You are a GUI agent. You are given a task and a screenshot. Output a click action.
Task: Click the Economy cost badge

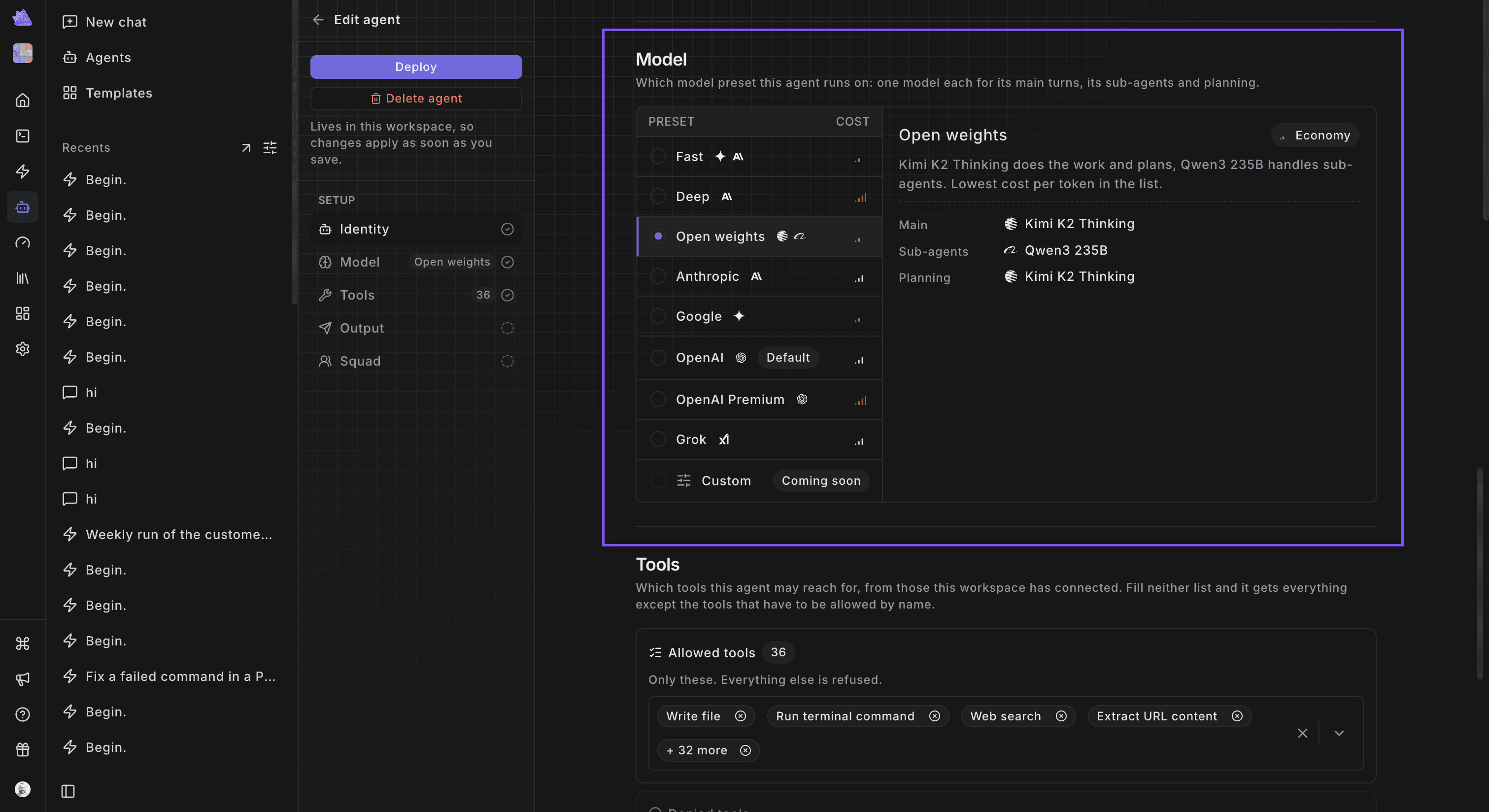pyautogui.click(x=1315, y=135)
